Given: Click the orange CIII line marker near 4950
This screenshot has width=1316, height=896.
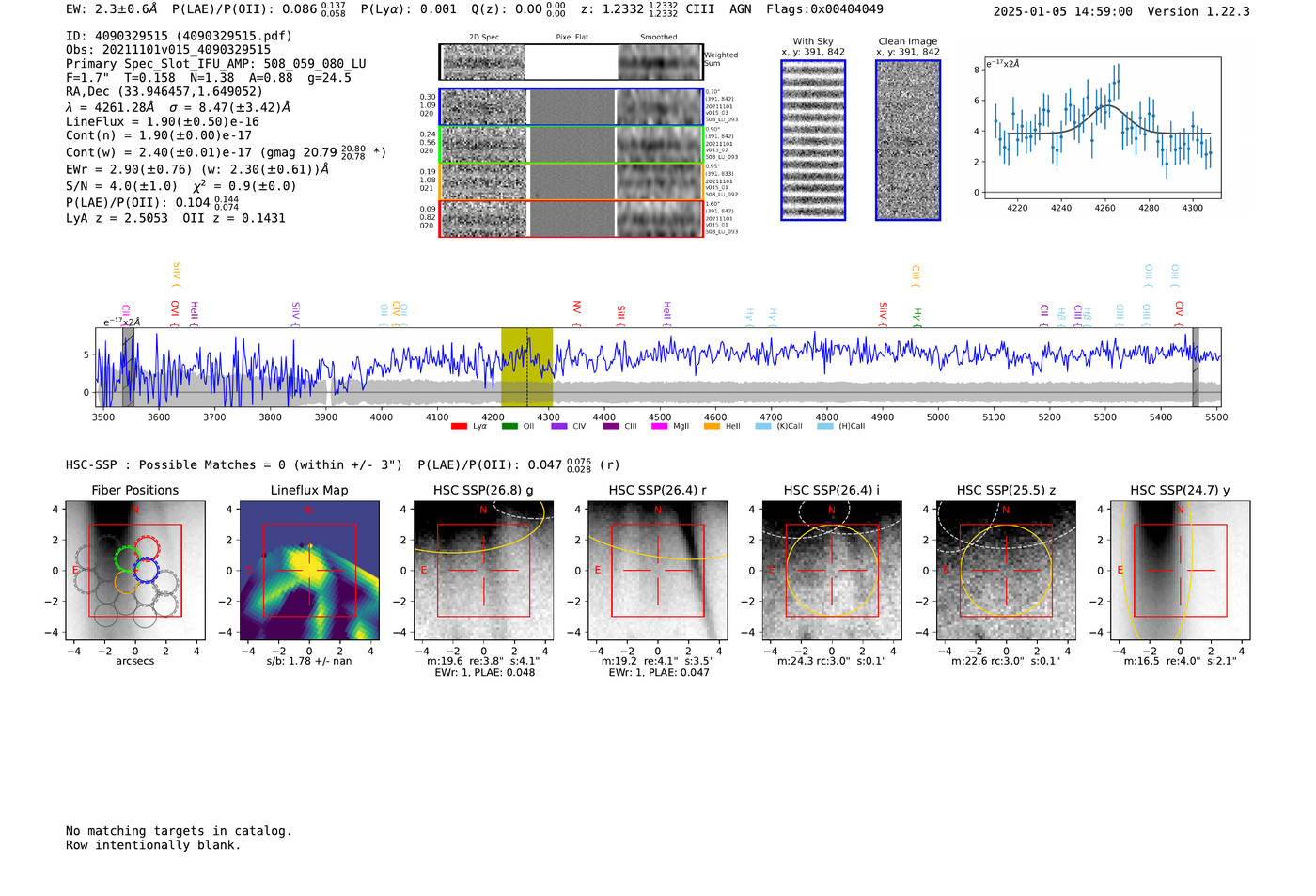Looking at the screenshot, I should [916, 275].
